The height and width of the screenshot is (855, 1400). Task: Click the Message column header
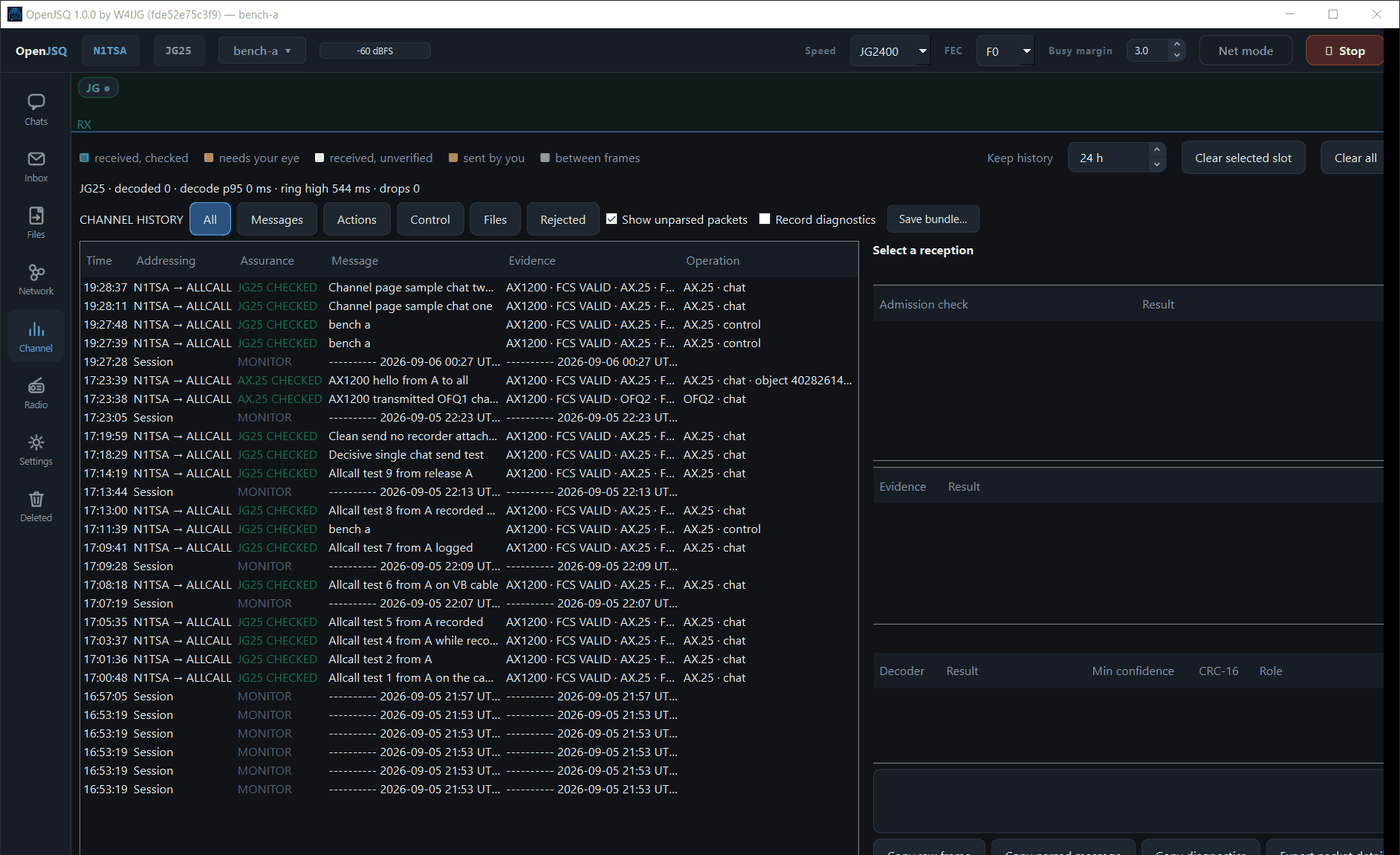(x=353, y=260)
